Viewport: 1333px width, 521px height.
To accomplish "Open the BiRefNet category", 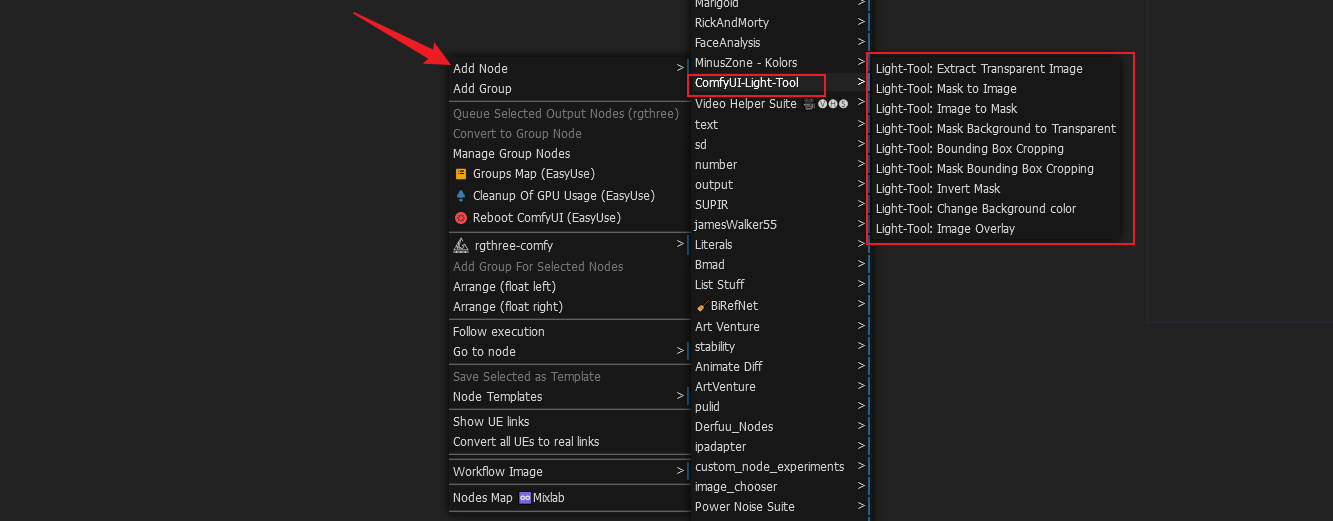I will point(779,306).
